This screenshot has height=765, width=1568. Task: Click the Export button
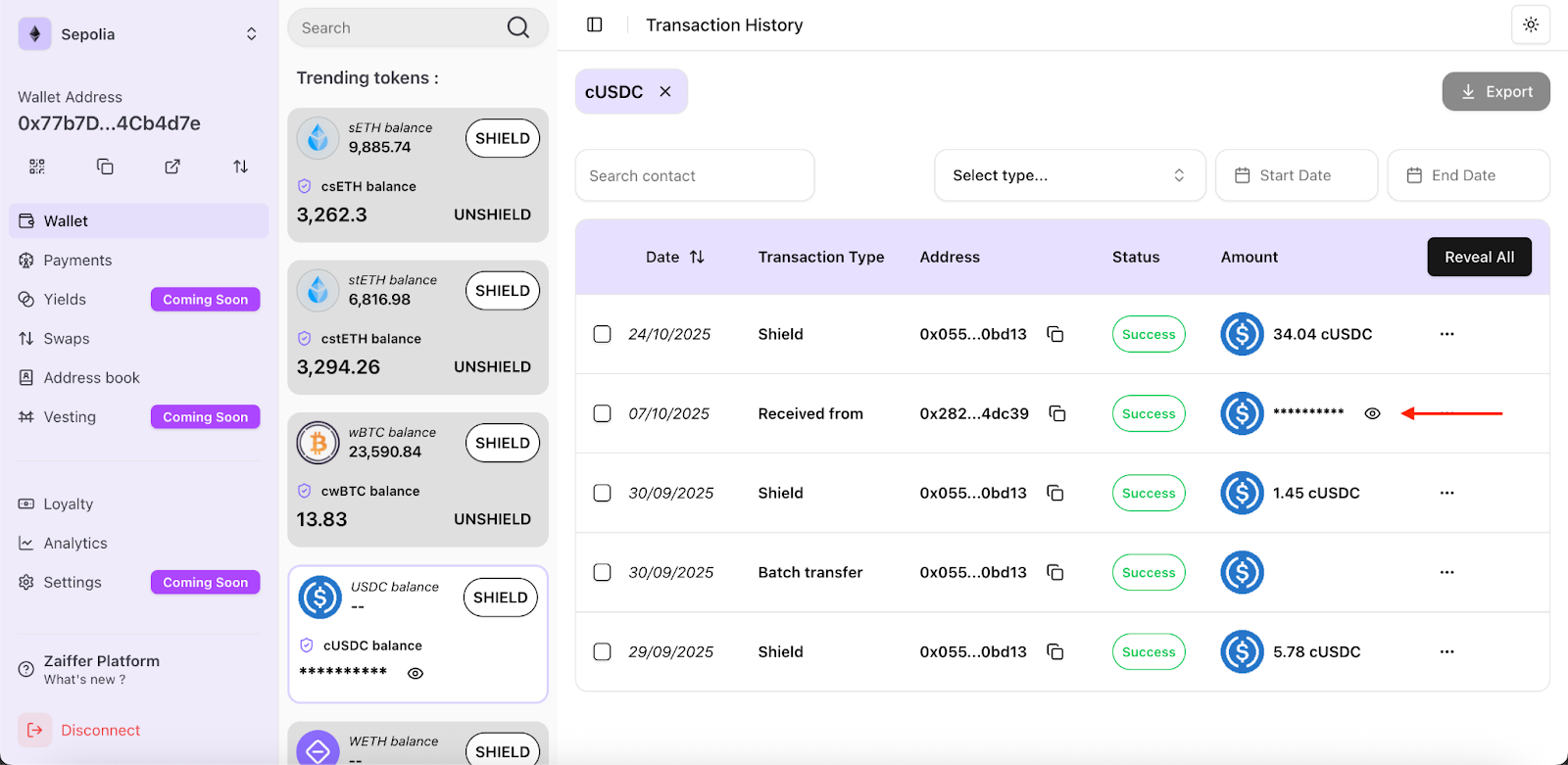[1495, 91]
